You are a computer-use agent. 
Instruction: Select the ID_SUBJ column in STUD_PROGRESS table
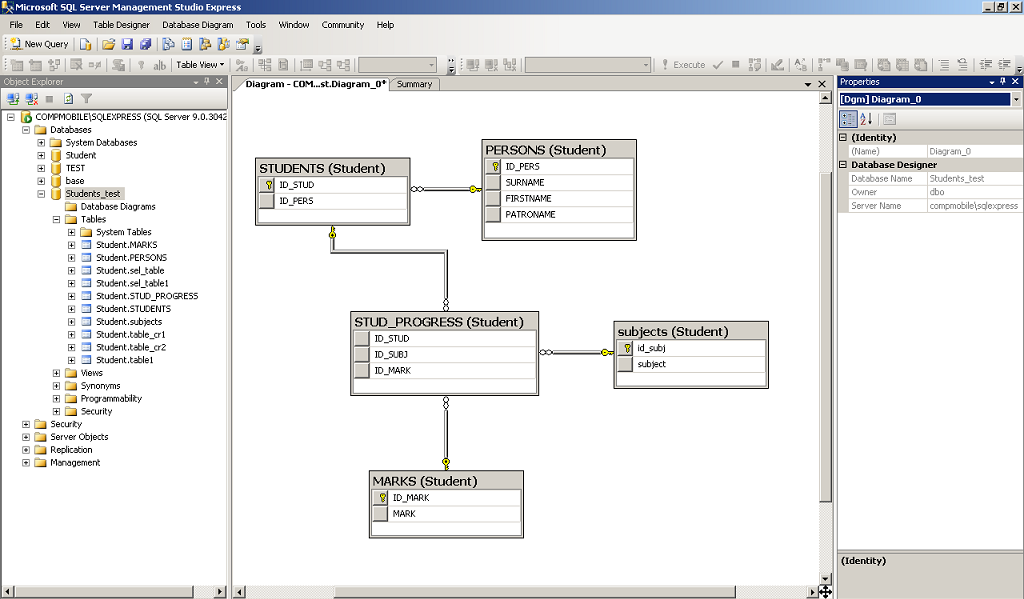(x=445, y=354)
